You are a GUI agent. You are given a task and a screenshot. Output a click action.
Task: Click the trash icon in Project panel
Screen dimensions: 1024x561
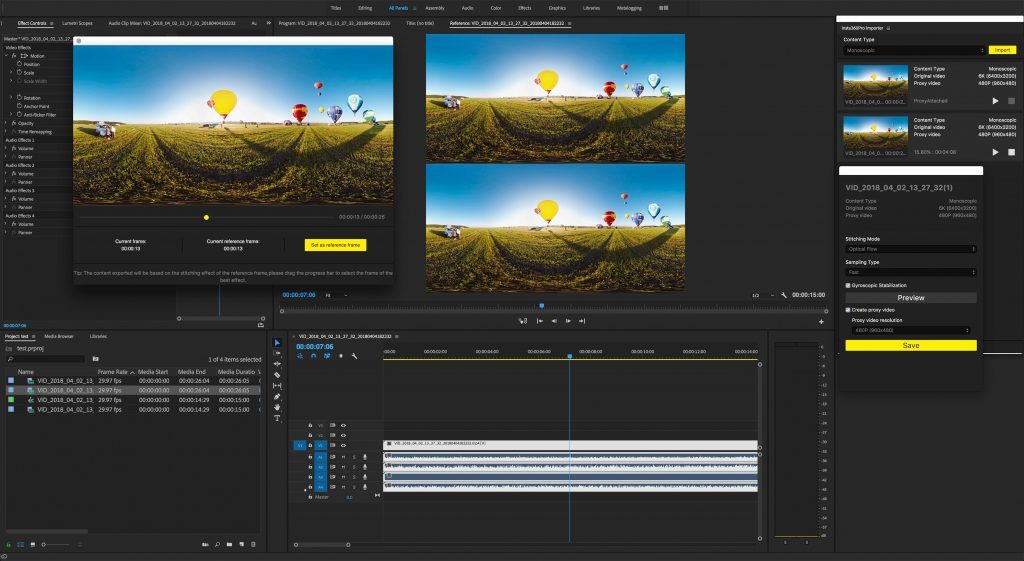[x=253, y=544]
